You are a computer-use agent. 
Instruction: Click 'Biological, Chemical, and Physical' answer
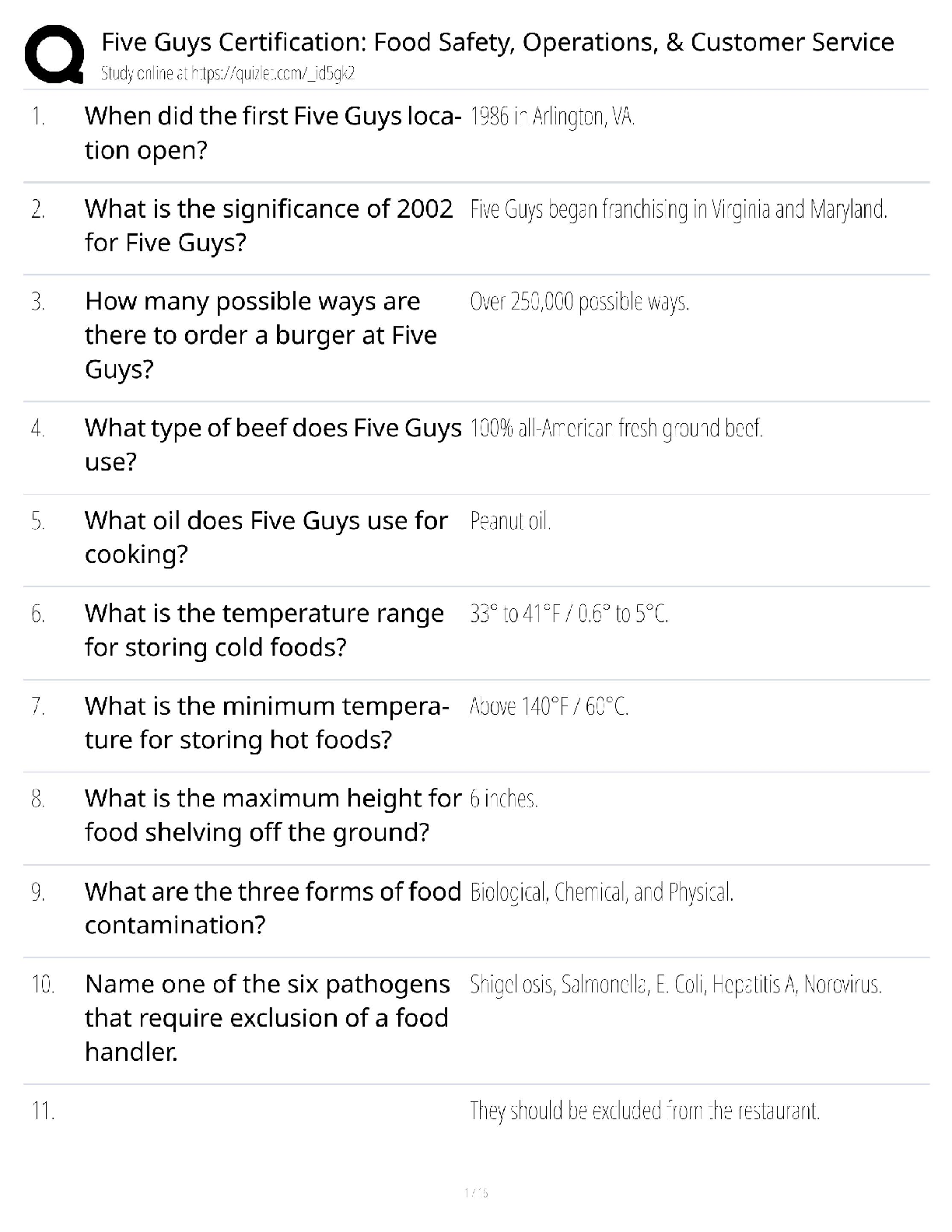pyautogui.click(x=602, y=892)
